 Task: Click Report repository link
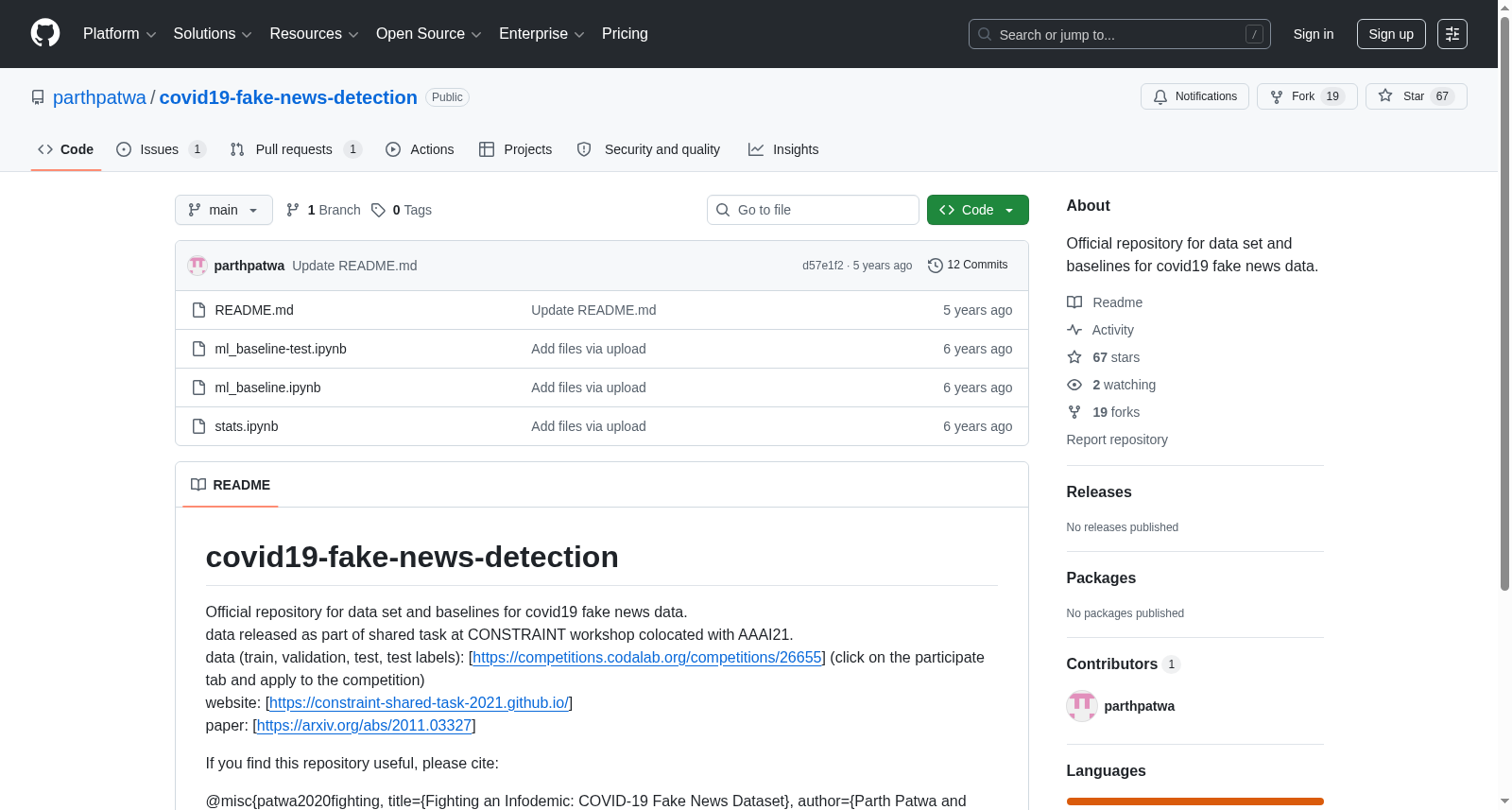click(1117, 439)
